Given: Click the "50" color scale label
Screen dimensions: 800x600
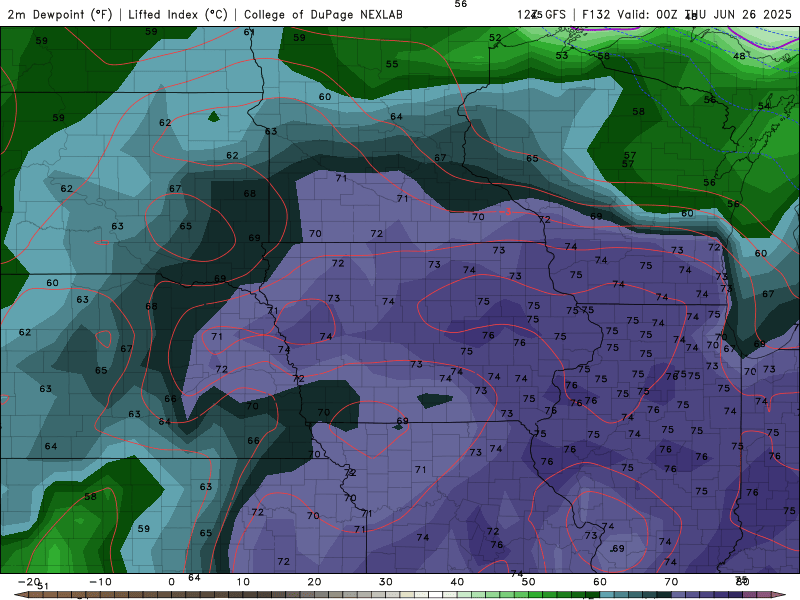Looking at the screenshot, I should click(x=529, y=582).
